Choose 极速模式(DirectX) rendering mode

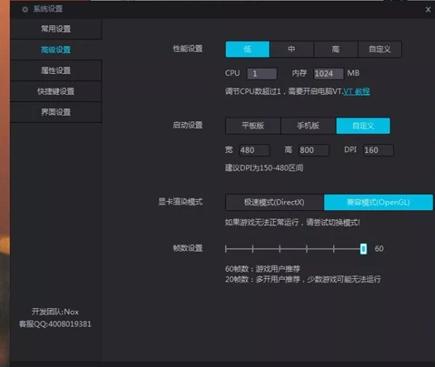[x=274, y=202]
